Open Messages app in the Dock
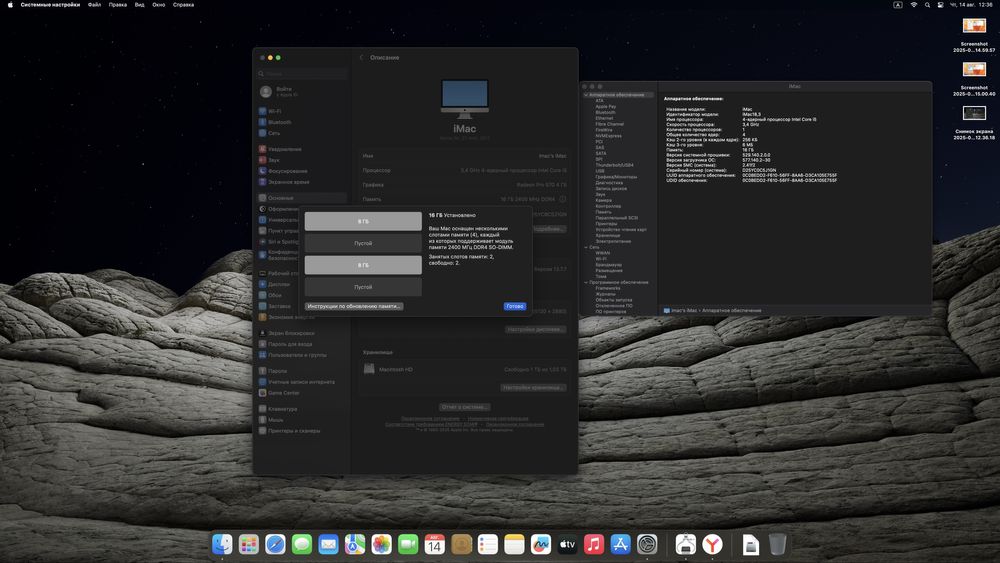 click(x=302, y=544)
